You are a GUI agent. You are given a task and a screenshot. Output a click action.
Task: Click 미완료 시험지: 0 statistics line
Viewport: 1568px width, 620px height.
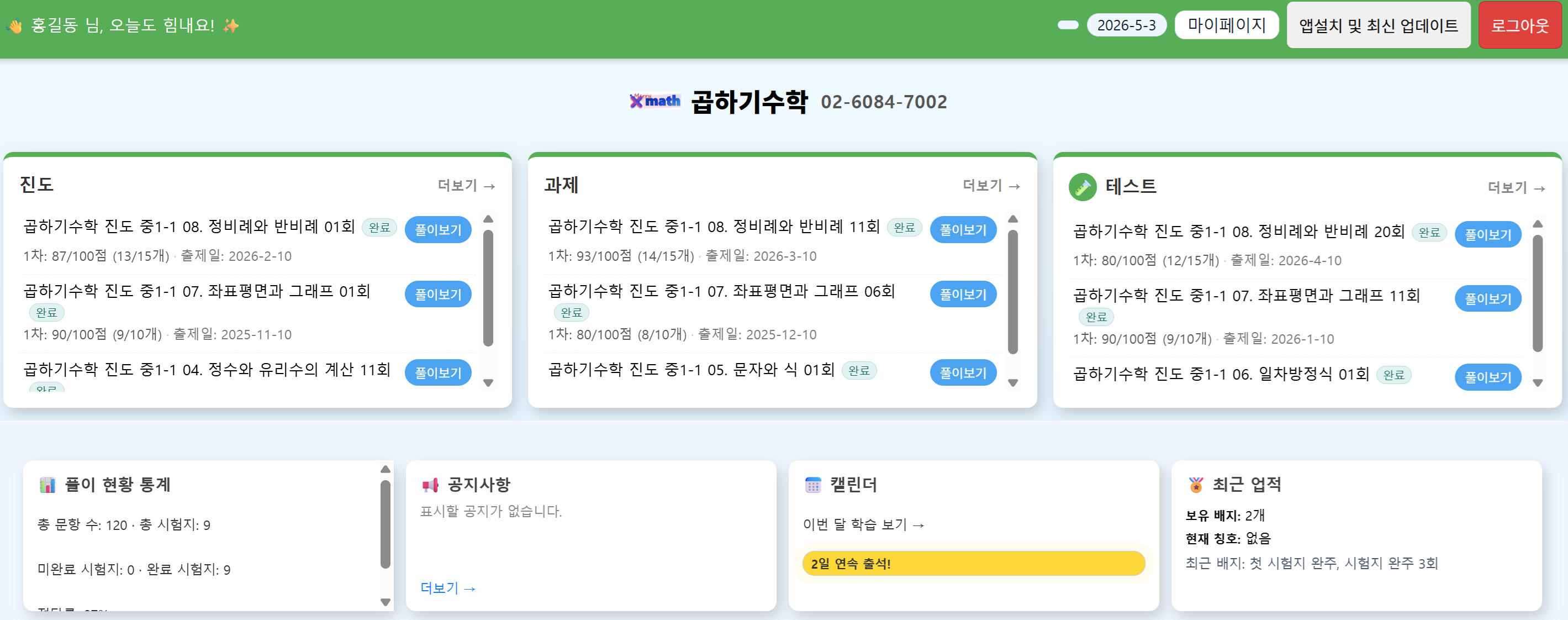[x=134, y=570]
